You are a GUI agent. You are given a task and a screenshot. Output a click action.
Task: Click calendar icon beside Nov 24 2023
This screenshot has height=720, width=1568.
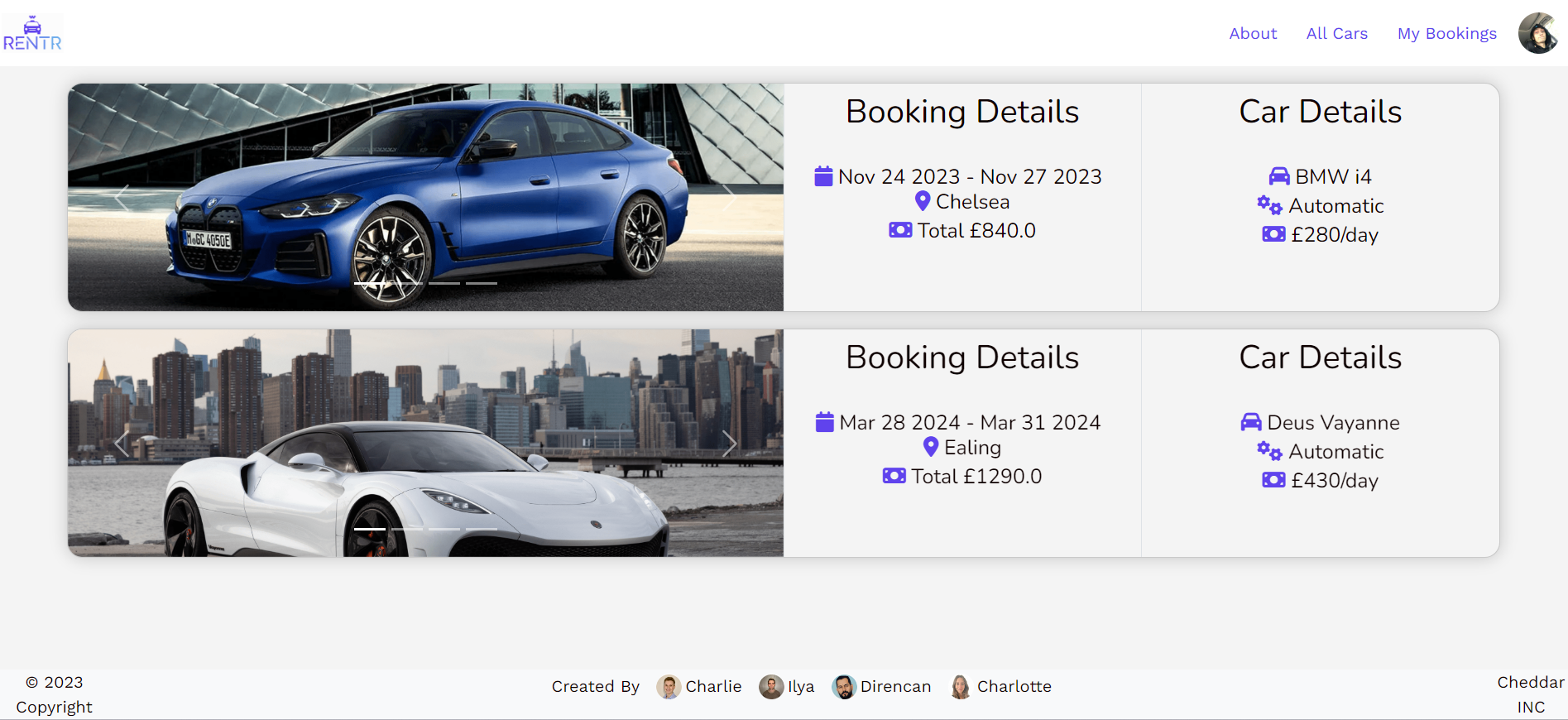[x=823, y=176]
